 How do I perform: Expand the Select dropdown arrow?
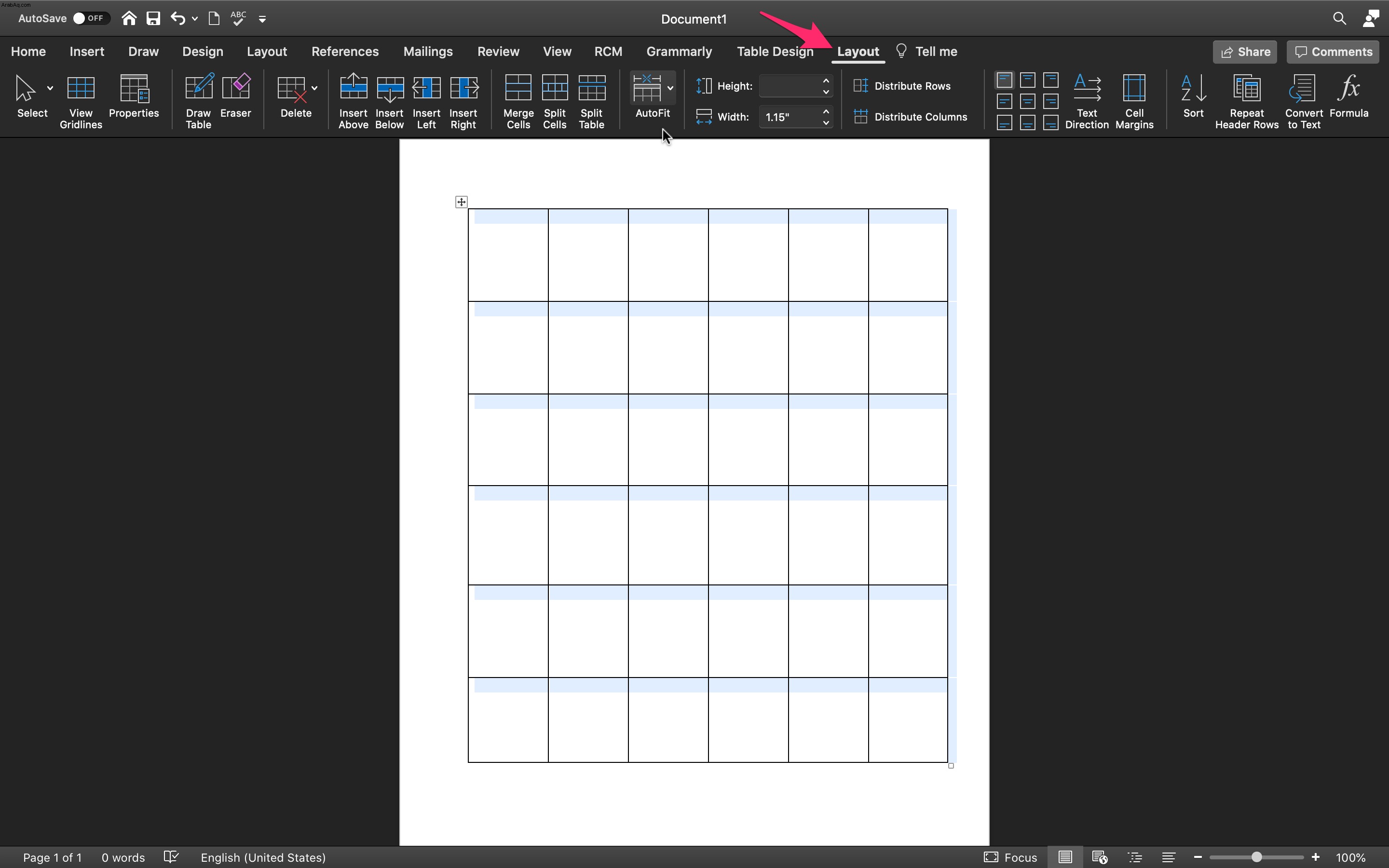click(50, 88)
